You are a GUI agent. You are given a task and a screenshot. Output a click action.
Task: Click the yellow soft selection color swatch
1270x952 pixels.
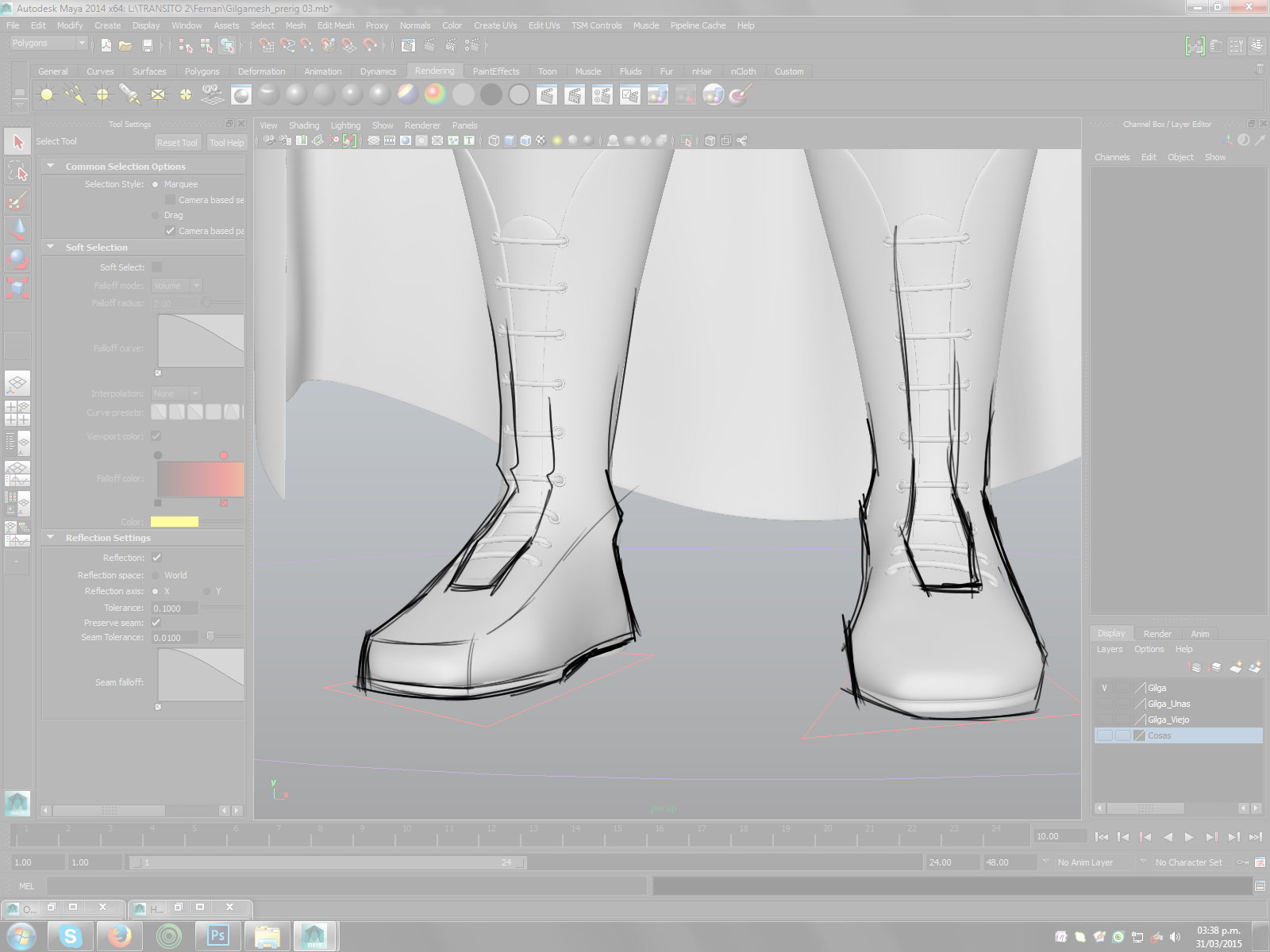175,522
